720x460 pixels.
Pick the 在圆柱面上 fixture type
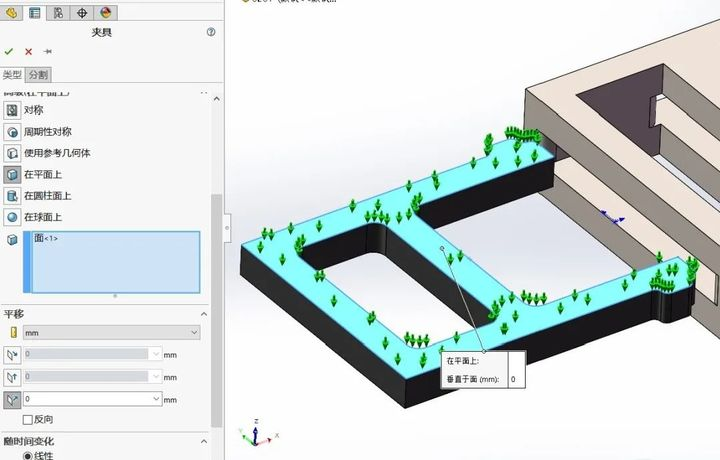(13, 196)
